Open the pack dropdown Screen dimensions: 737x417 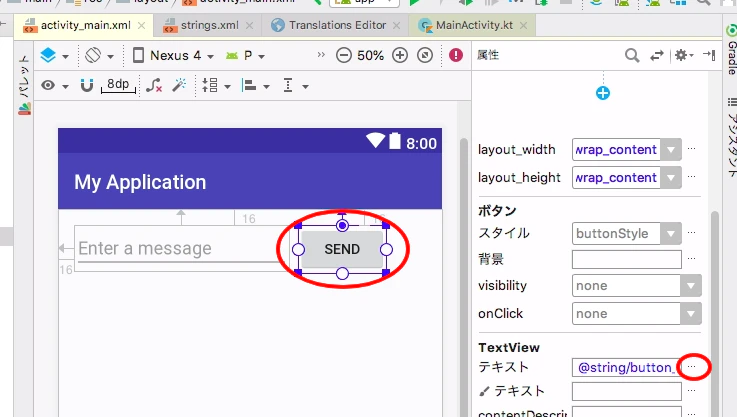click(216, 86)
